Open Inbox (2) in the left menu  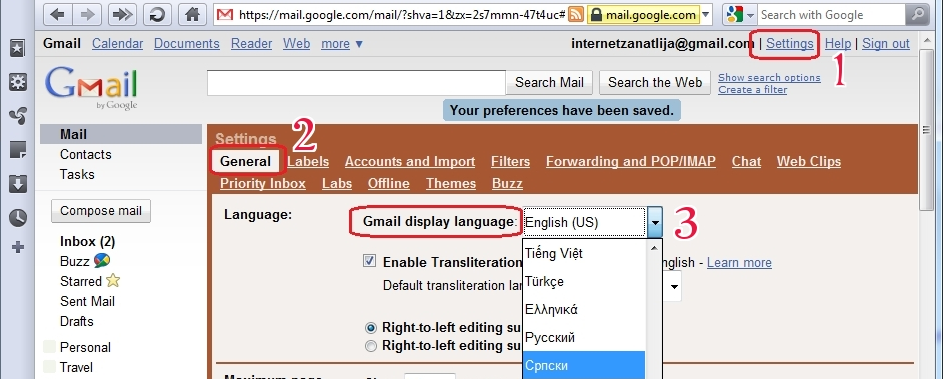(87, 241)
